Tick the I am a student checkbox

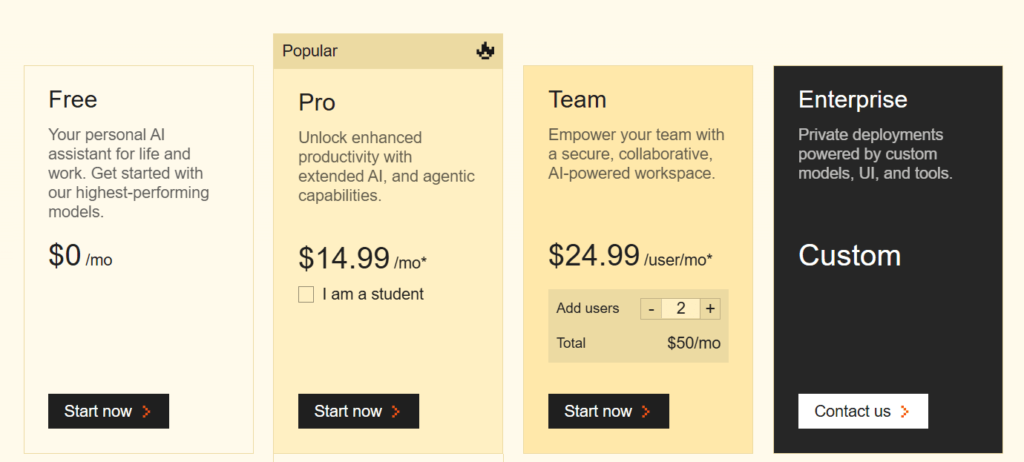(x=306, y=295)
